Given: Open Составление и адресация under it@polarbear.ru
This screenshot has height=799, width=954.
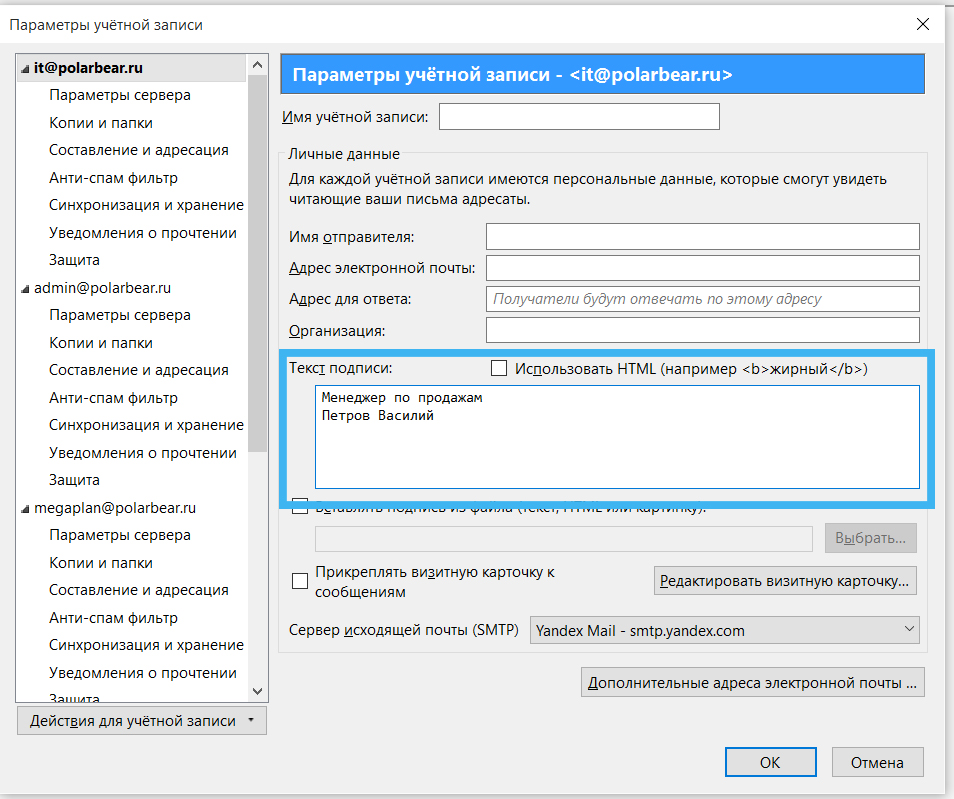Looking at the screenshot, I should [x=139, y=150].
